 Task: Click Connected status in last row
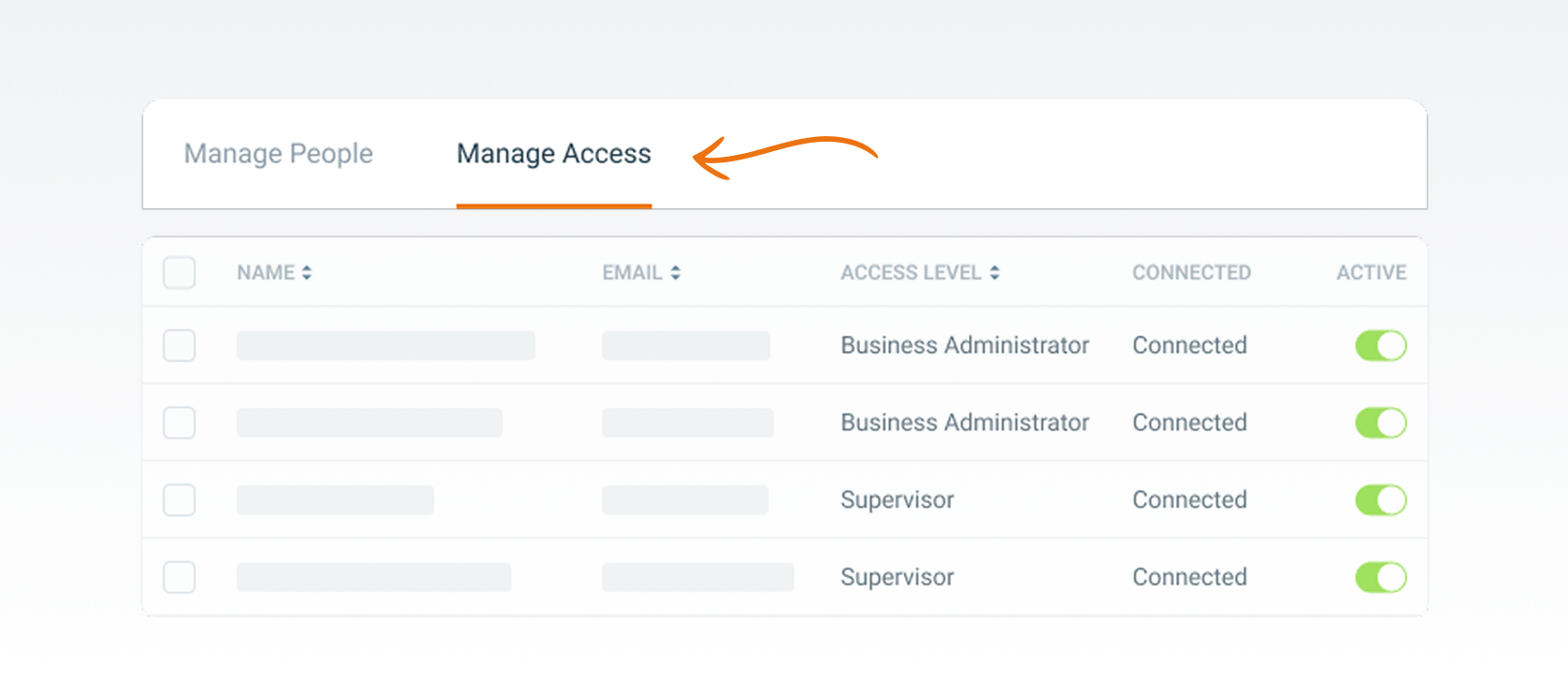click(1189, 577)
